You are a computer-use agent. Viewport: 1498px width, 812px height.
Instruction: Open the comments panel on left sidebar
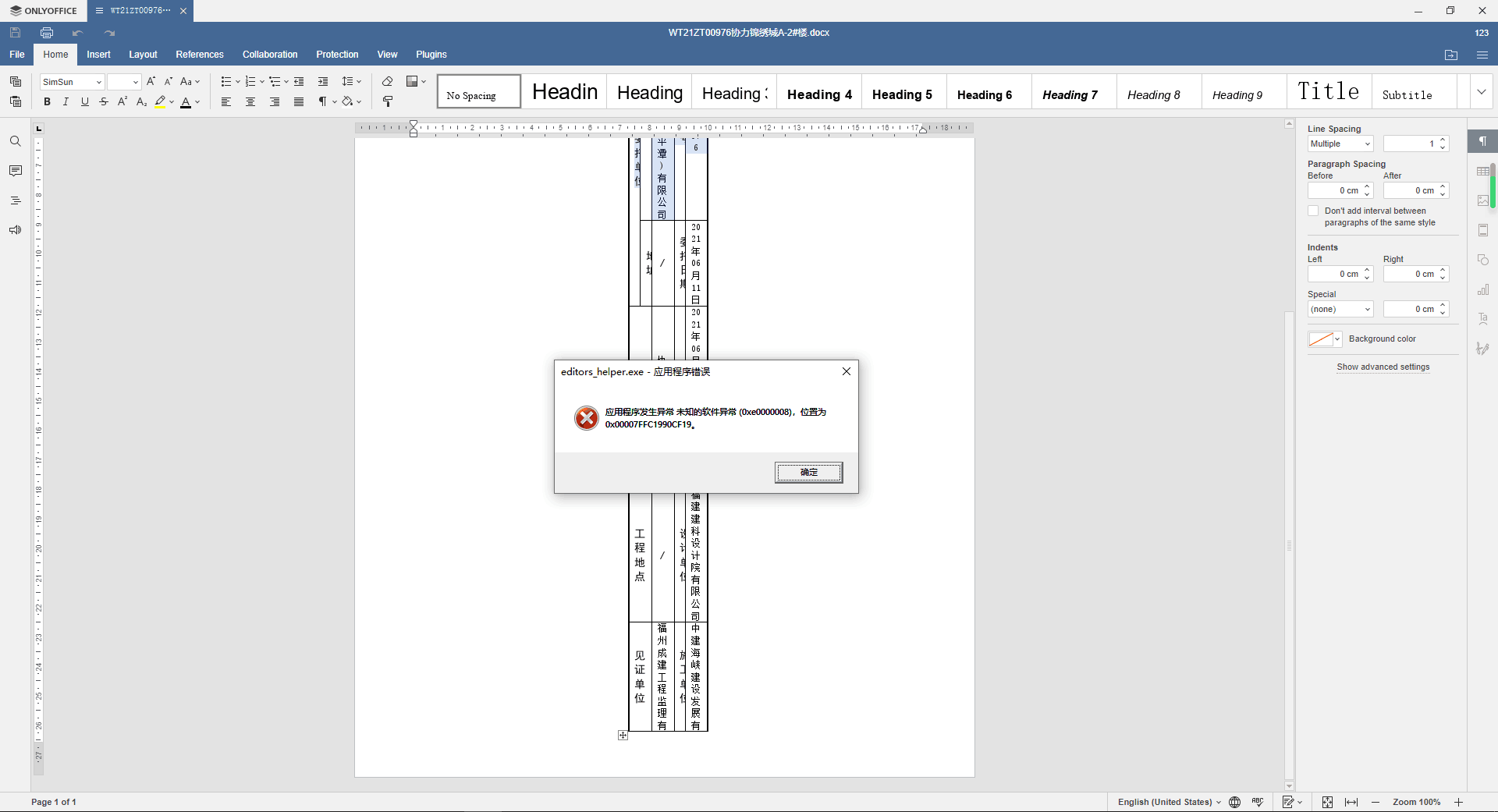(15, 171)
